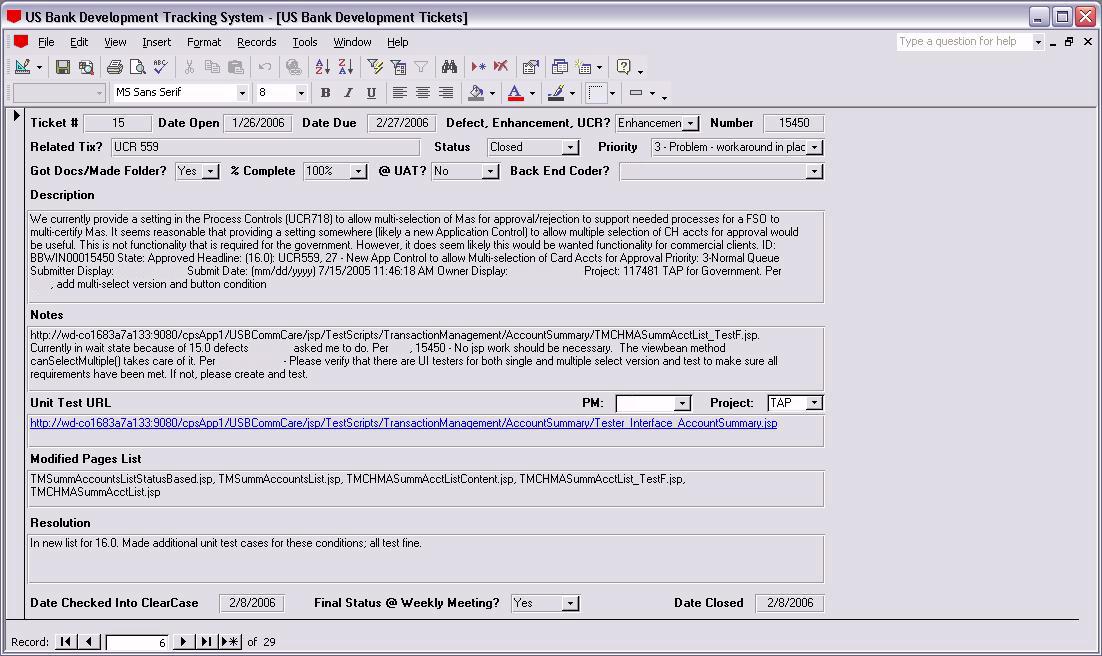Click the Related Tix field containing UCR 559

265,148
